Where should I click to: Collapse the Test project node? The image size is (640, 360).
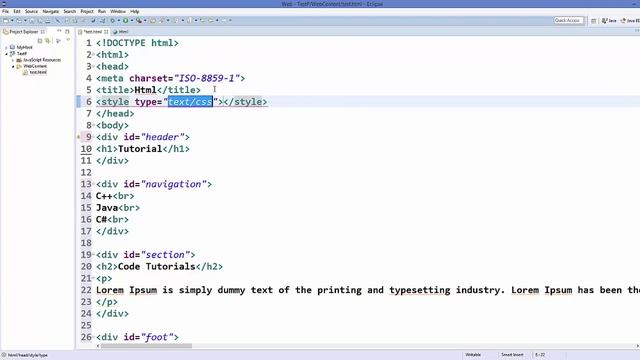coord(7,53)
